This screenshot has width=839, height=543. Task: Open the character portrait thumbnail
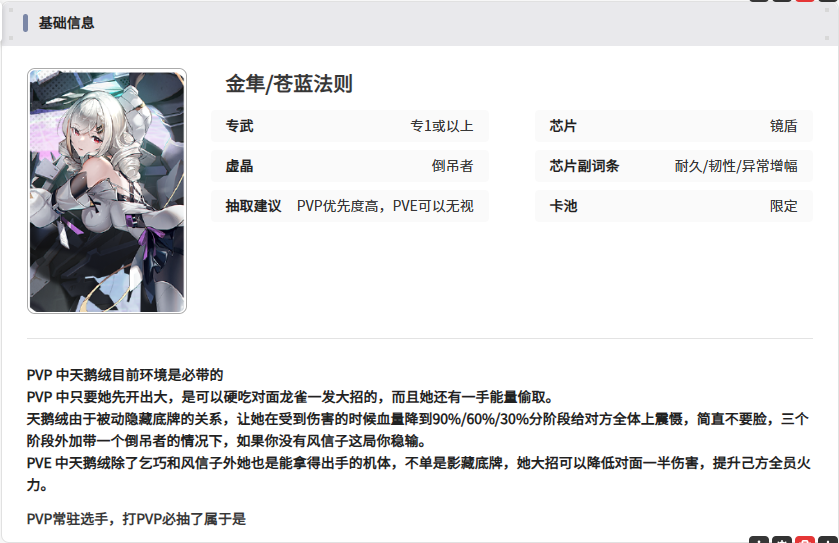point(107,191)
